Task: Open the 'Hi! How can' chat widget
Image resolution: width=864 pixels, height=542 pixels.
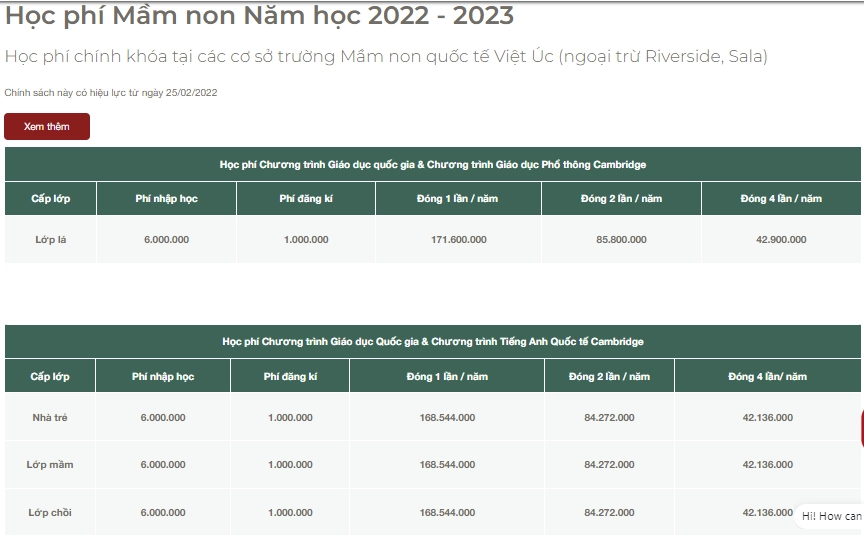Action: (x=830, y=516)
